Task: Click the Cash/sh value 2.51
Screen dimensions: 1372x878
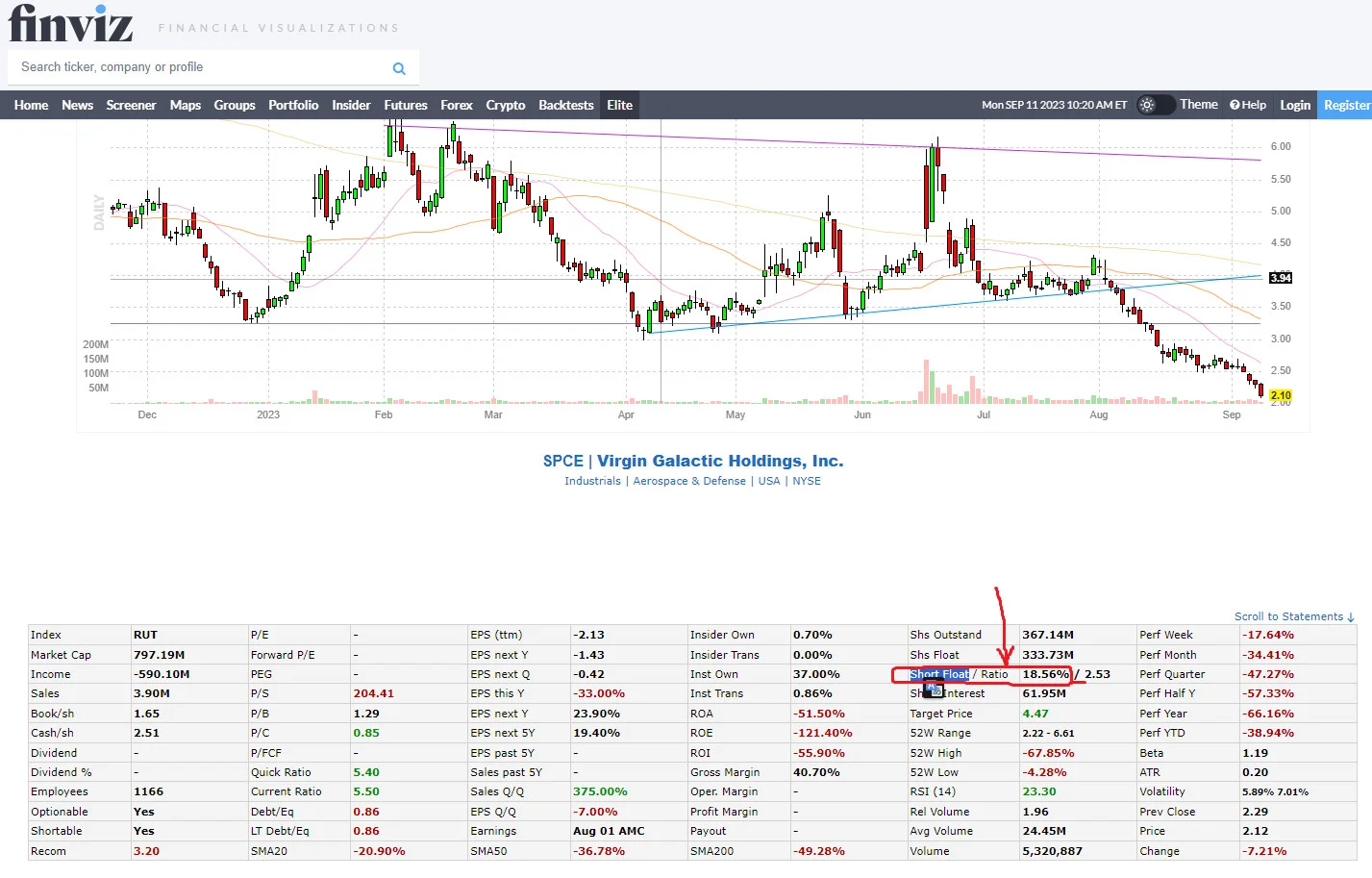Action: [146, 733]
